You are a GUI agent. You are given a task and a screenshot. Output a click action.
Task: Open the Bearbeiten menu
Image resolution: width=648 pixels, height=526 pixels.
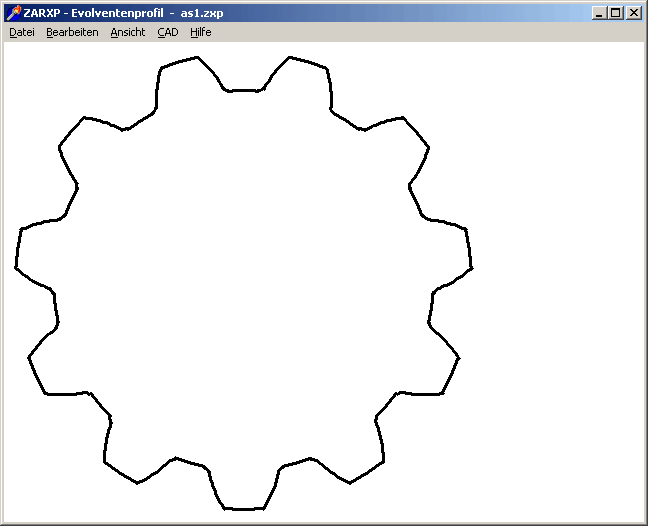click(72, 32)
